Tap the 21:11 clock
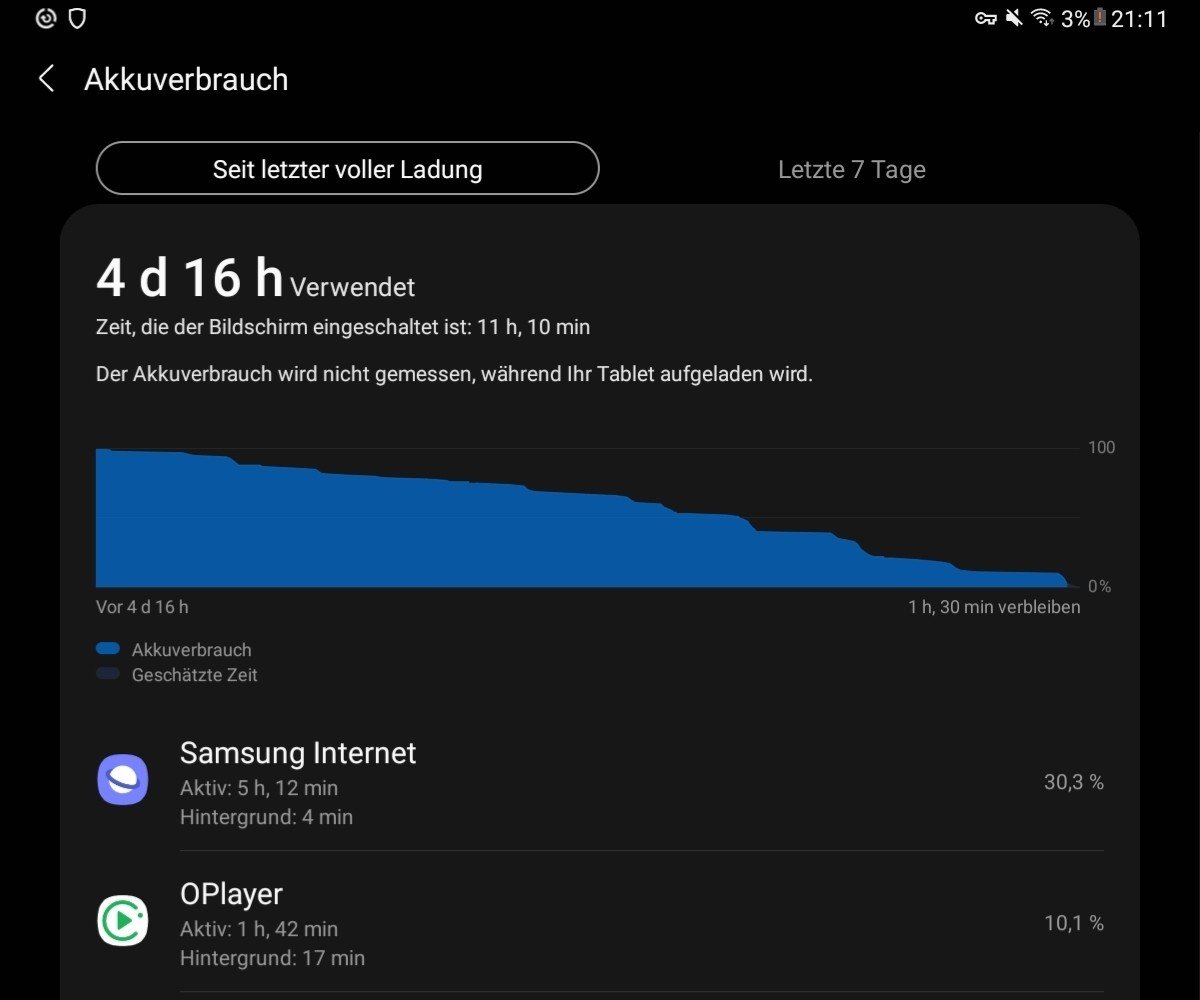The width and height of the screenshot is (1200, 1000). (1139, 18)
